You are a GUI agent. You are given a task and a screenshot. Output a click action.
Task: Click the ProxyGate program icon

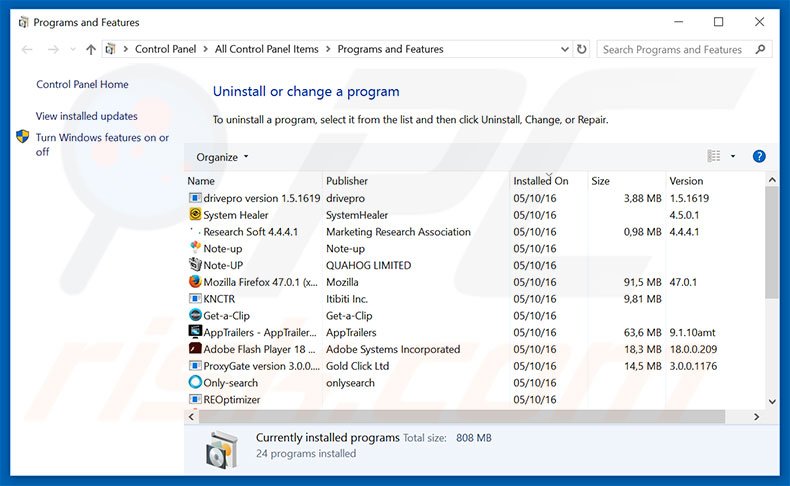coord(195,366)
